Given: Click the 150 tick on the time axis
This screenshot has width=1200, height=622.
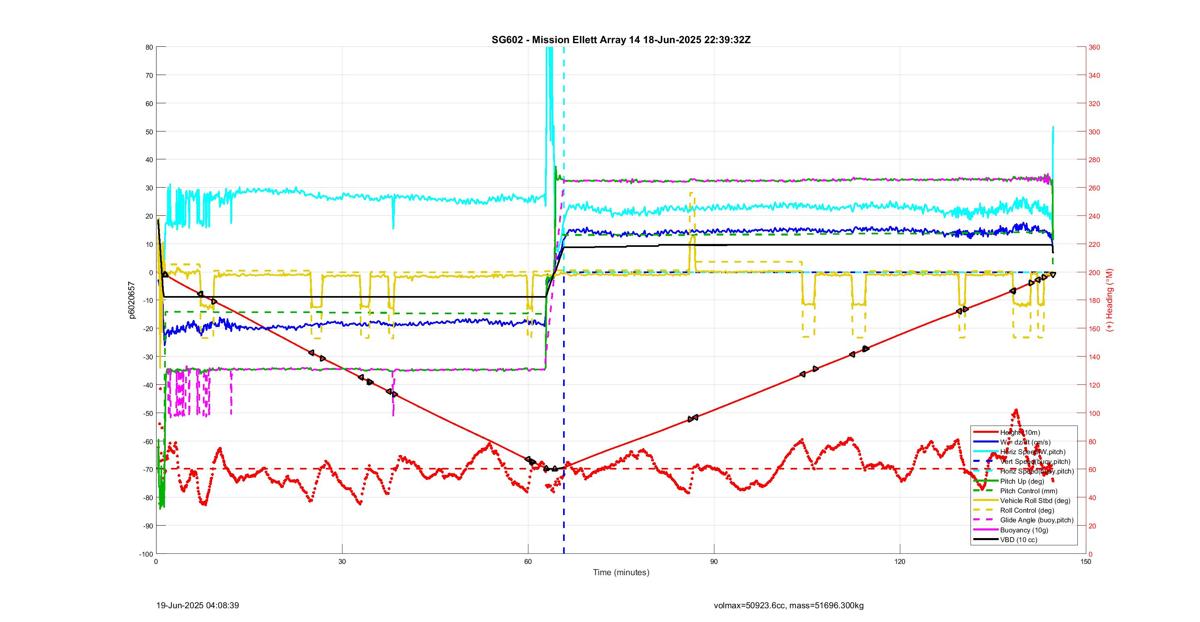Looking at the screenshot, I should click(x=1086, y=562).
